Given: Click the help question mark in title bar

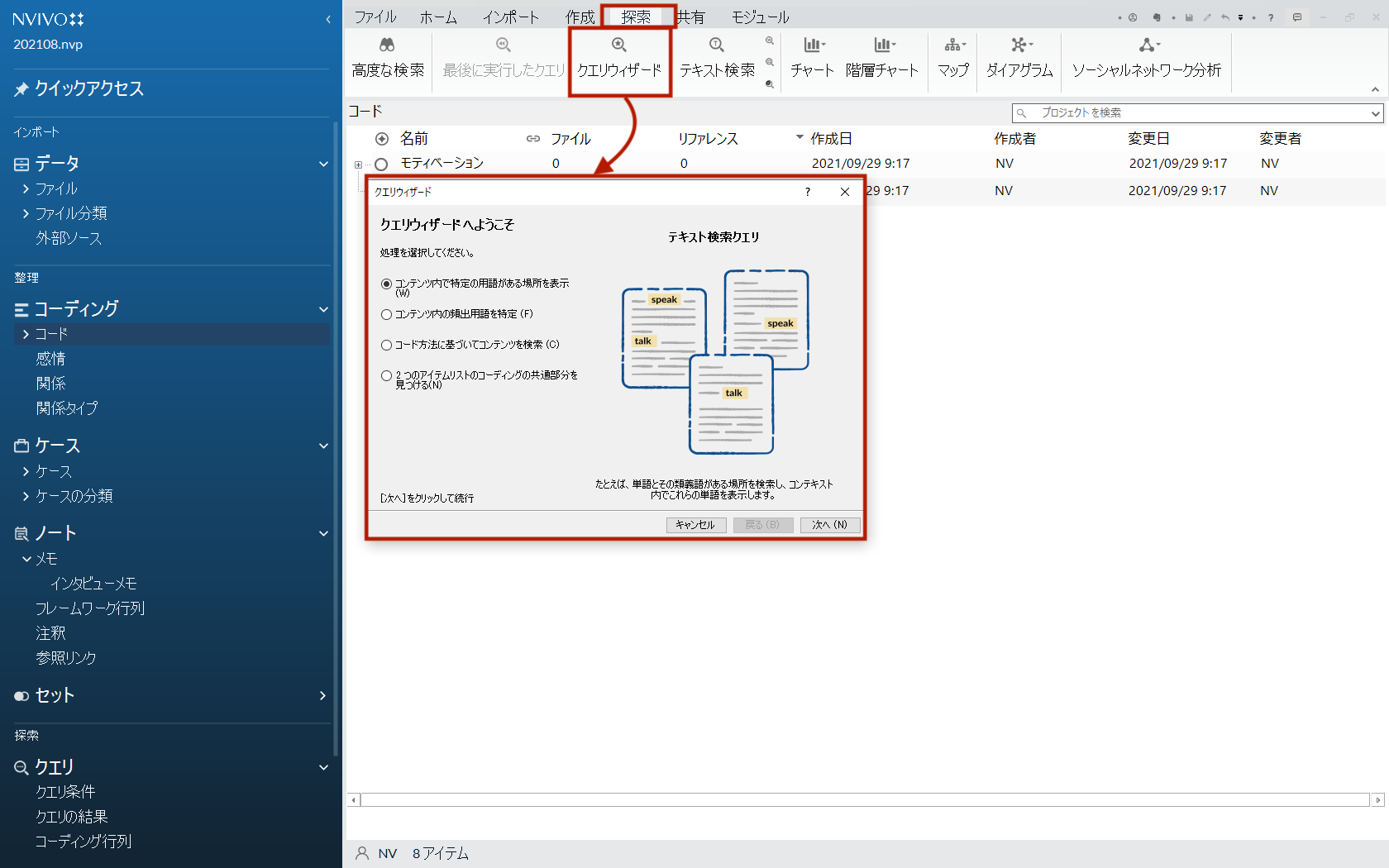Looking at the screenshot, I should pyautogui.click(x=1271, y=17).
